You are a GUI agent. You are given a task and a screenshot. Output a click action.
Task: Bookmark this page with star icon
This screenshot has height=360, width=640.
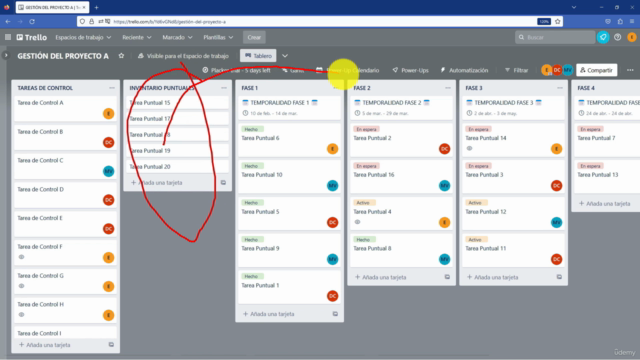[558, 22]
